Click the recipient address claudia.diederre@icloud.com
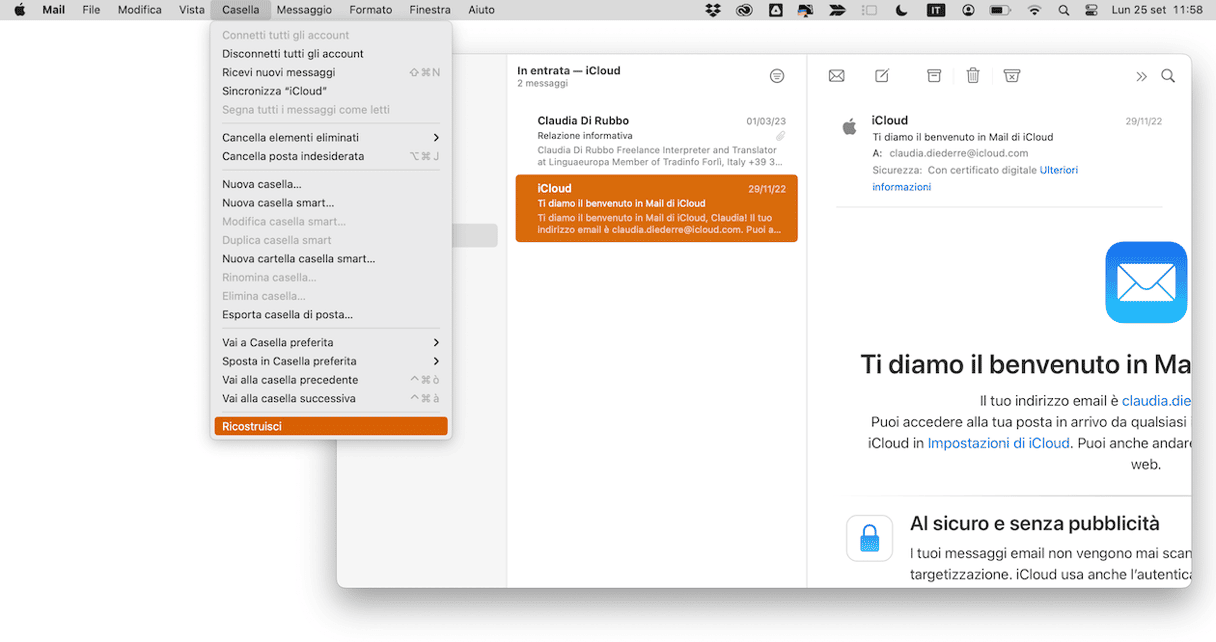1216x642 pixels. tap(959, 153)
